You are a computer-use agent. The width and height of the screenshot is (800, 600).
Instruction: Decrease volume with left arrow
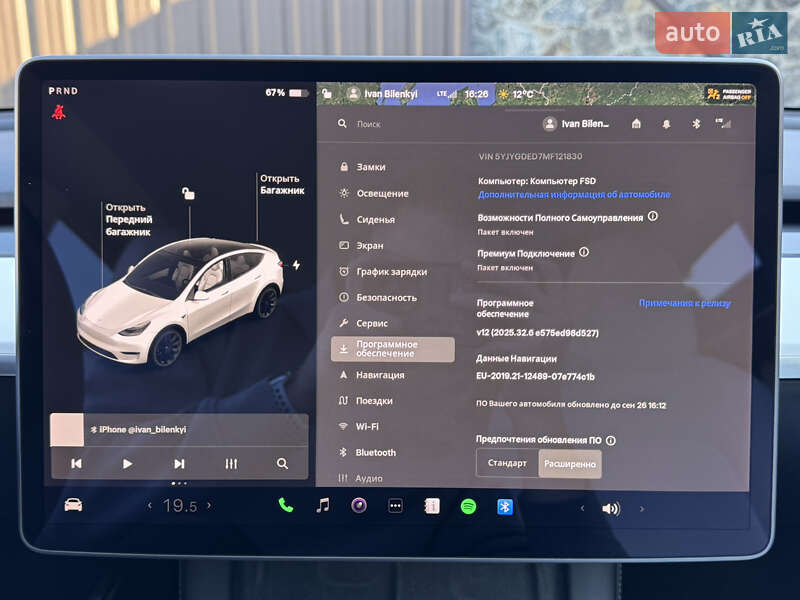582,508
